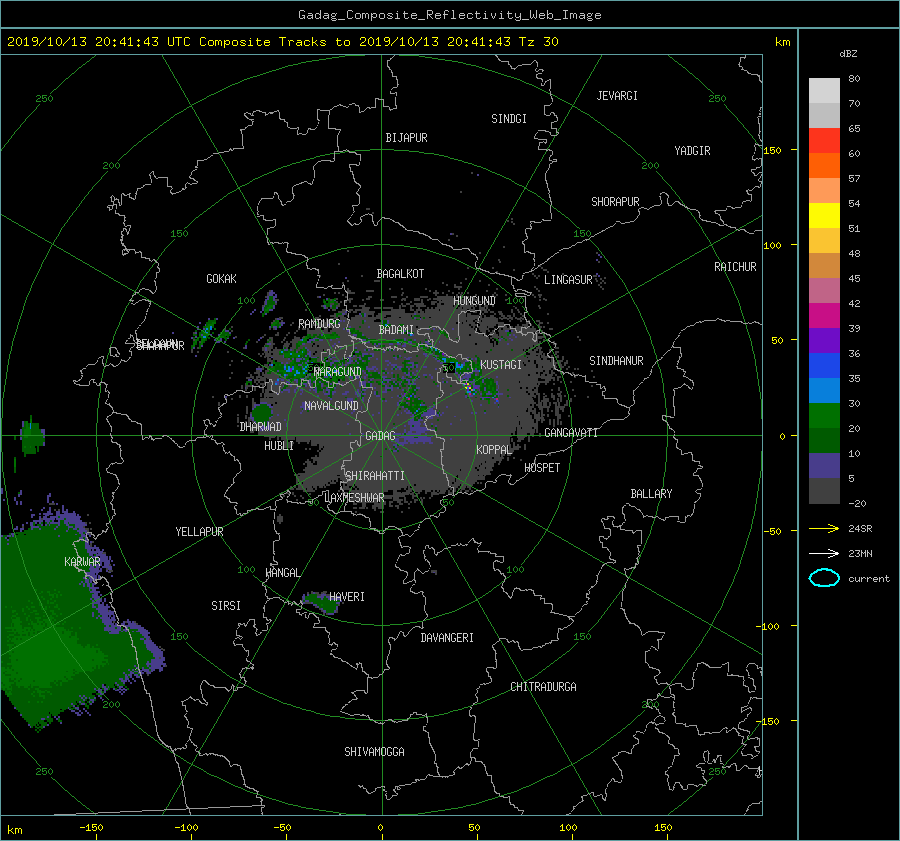Select the red 65 dBZ color swatch
This screenshot has width=900, height=841.
click(824, 140)
